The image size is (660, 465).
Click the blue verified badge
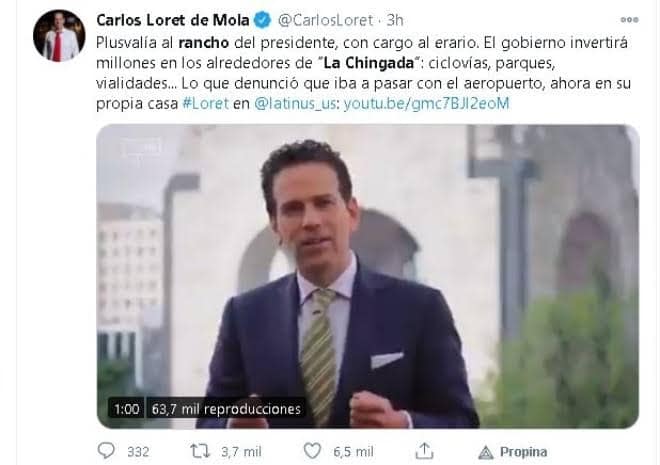[x=263, y=20]
